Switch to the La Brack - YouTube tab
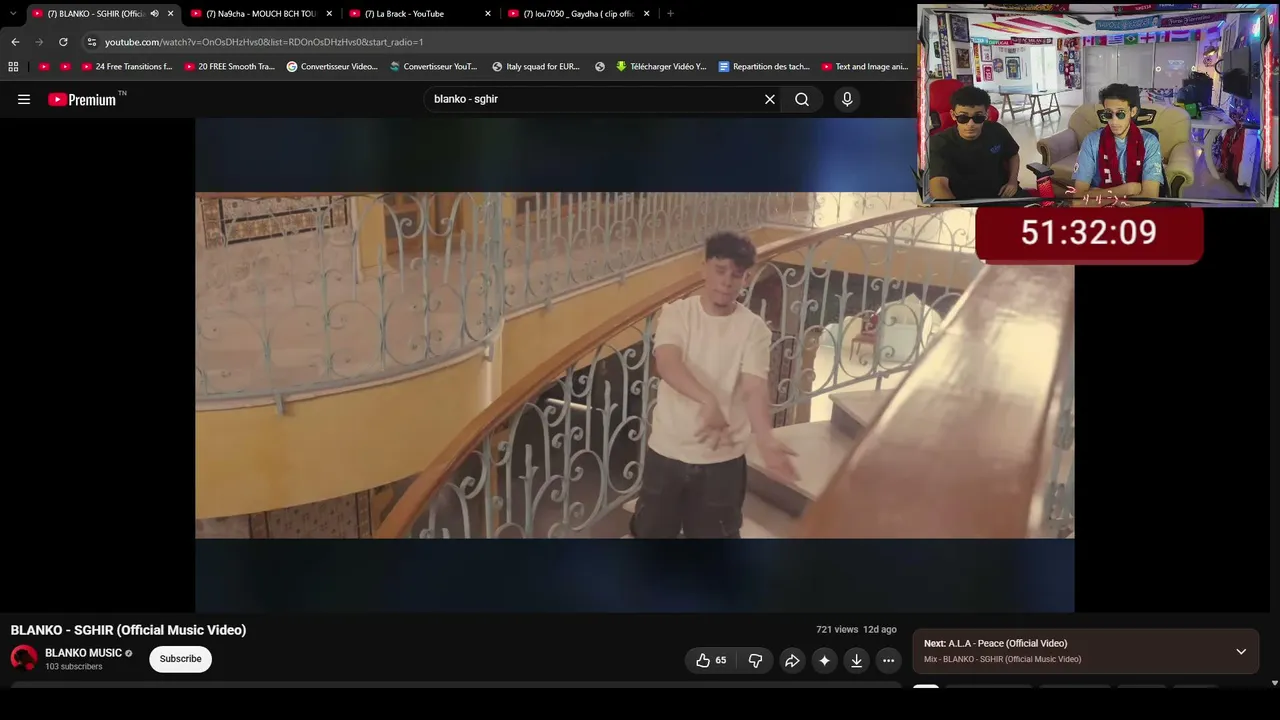The width and height of the screenshot is (1280, 720). (x=420, y=14)
